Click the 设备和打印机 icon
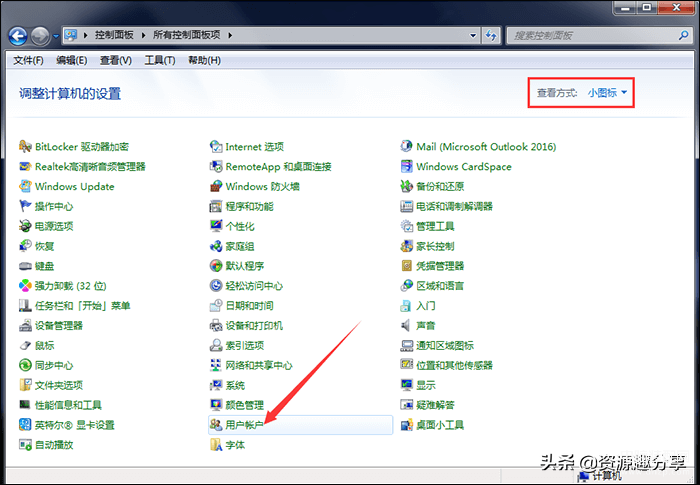Image resolution: width=700 pixels, height=485 pixels. coord(216,326)
